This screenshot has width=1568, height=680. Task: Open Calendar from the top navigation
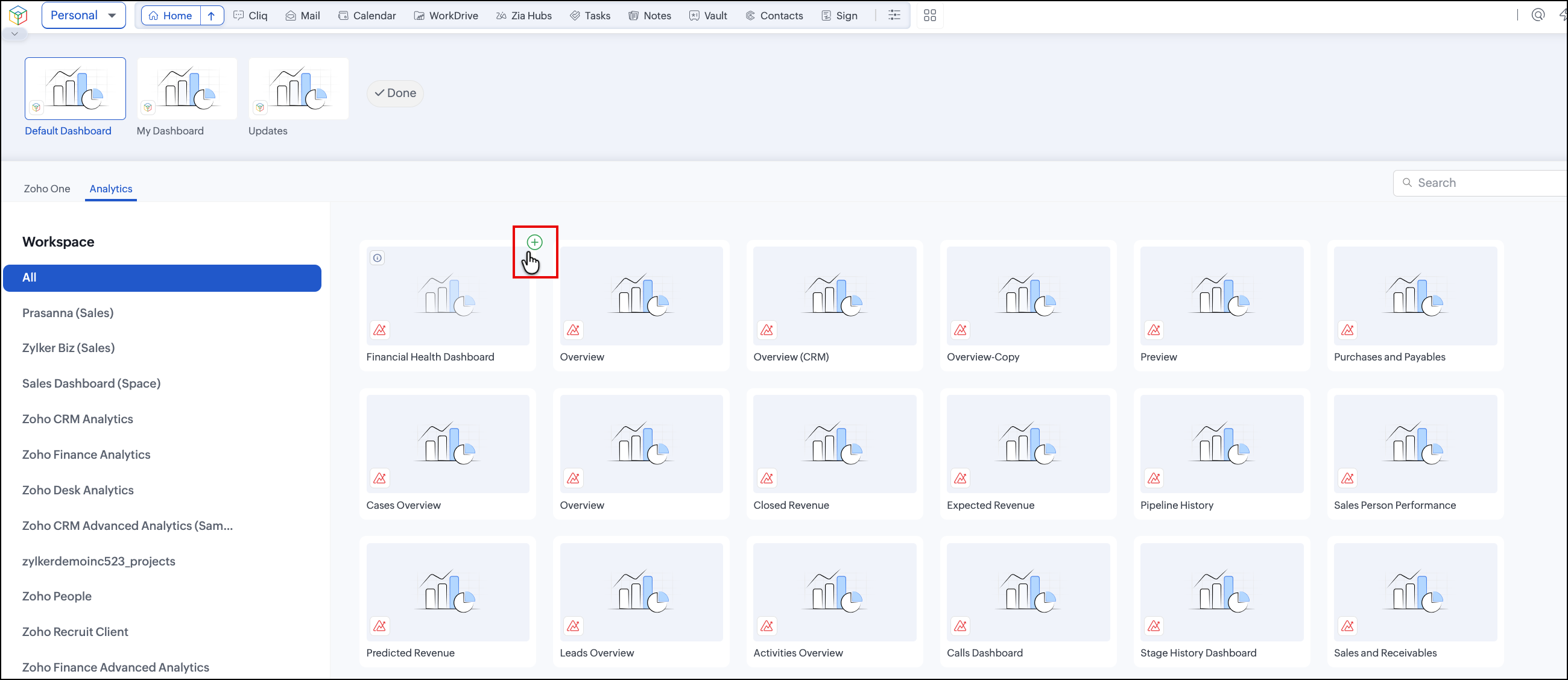(x=367, y=16)
